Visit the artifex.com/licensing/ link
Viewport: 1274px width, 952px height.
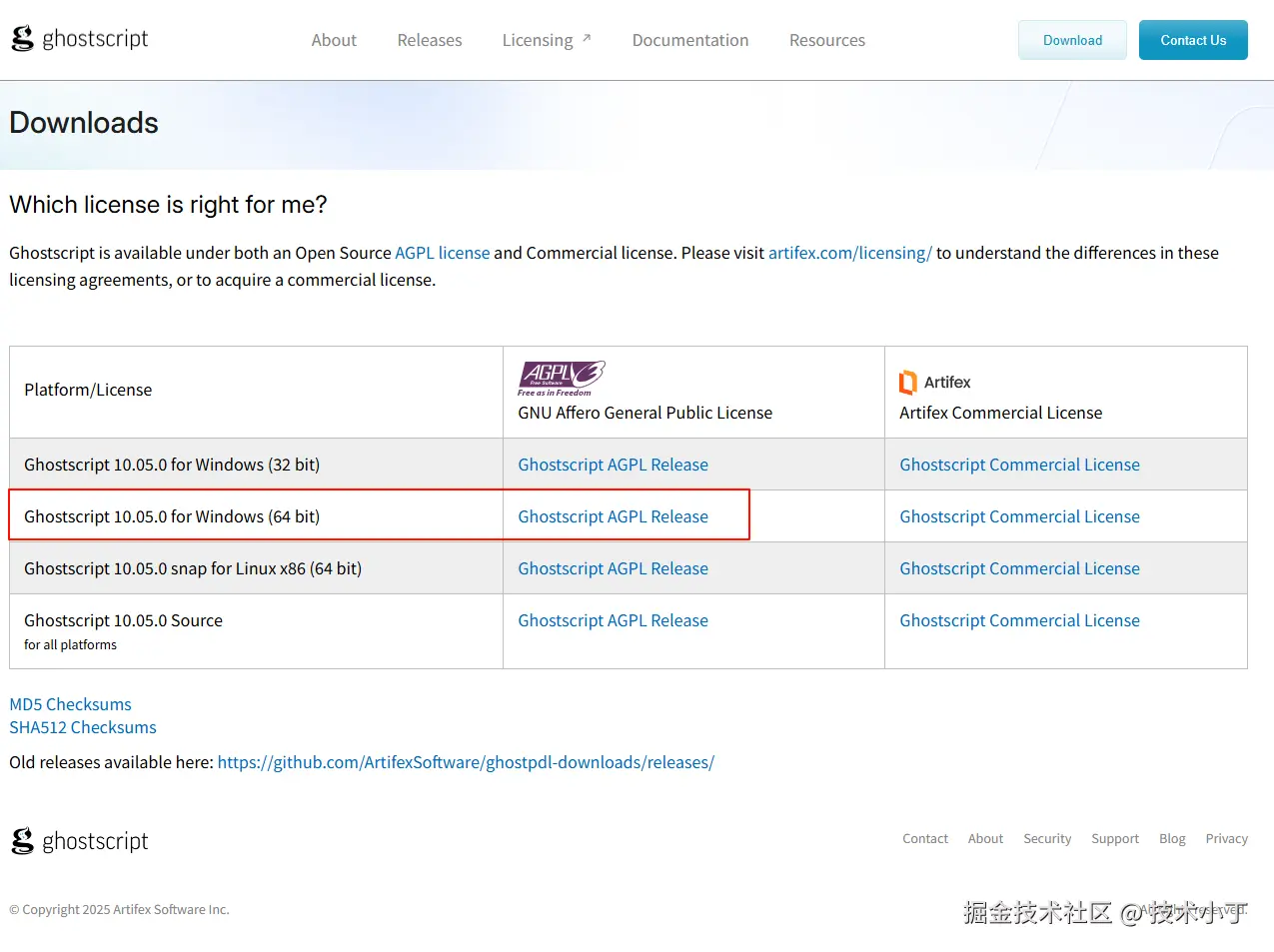click(850, 253)
